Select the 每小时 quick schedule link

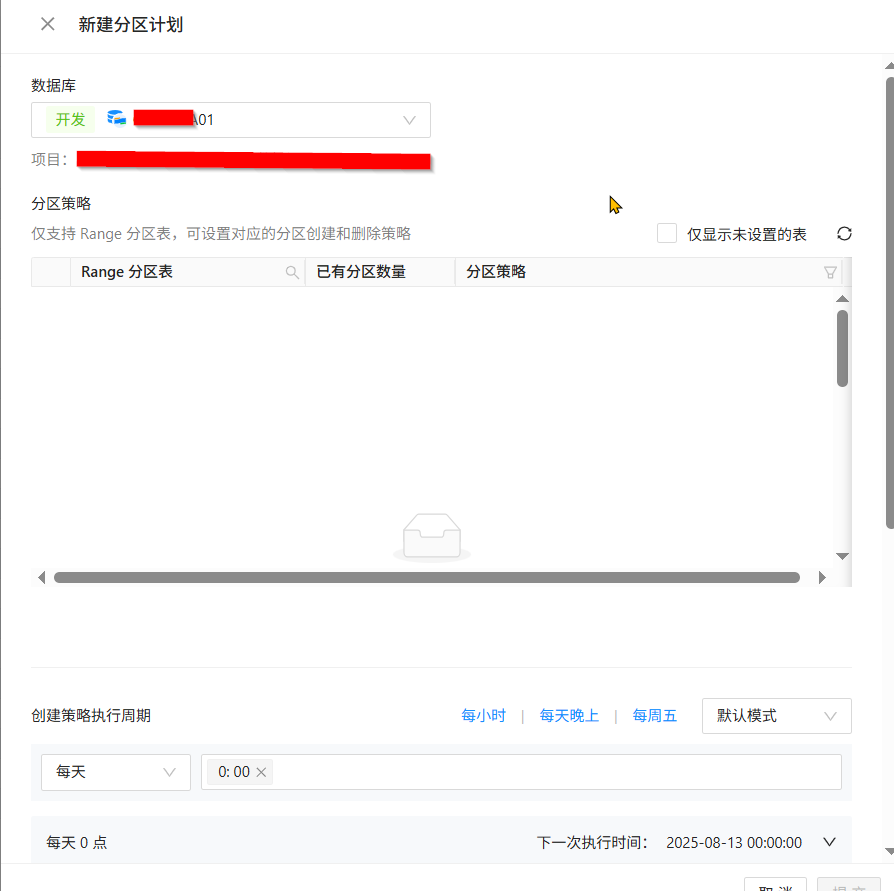point(483,715)
